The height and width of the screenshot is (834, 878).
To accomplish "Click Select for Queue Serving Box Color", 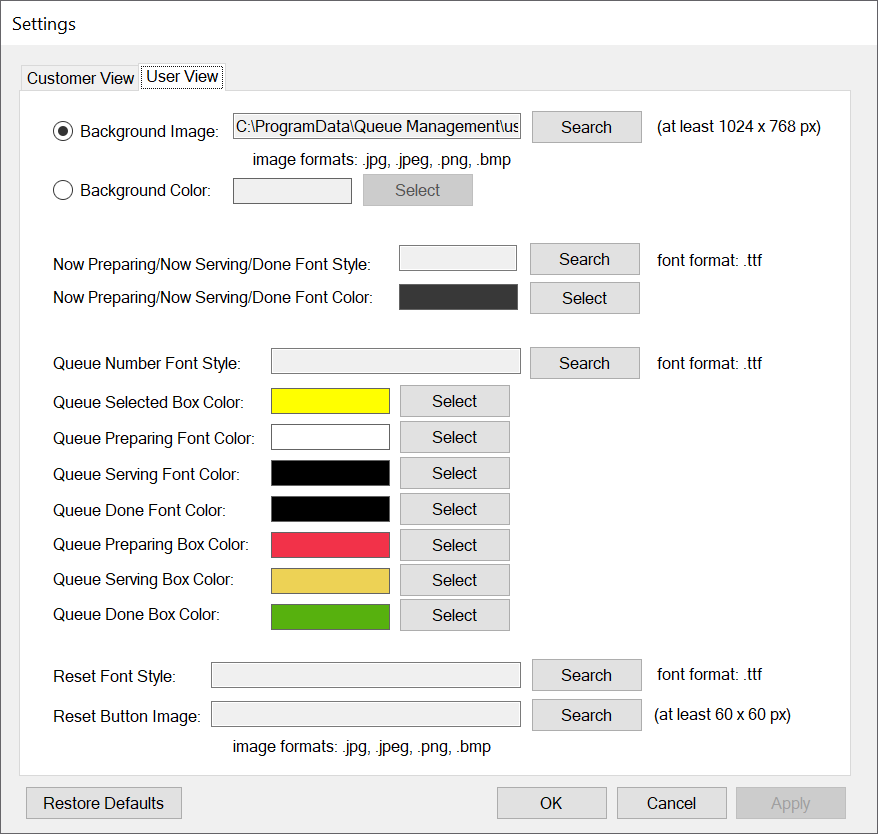I will point(454,580).
